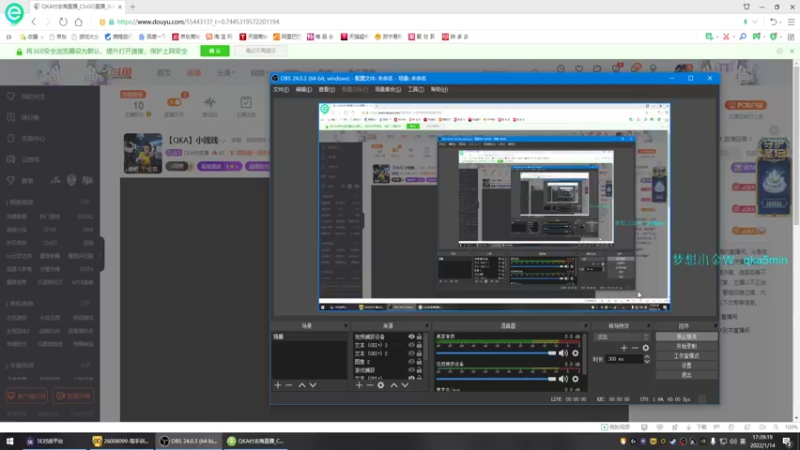The width and height of the screenshot is (800, 450).
Task: Undock the Mixer (混音器) panel with its float icon
Action: coord(585,326)
